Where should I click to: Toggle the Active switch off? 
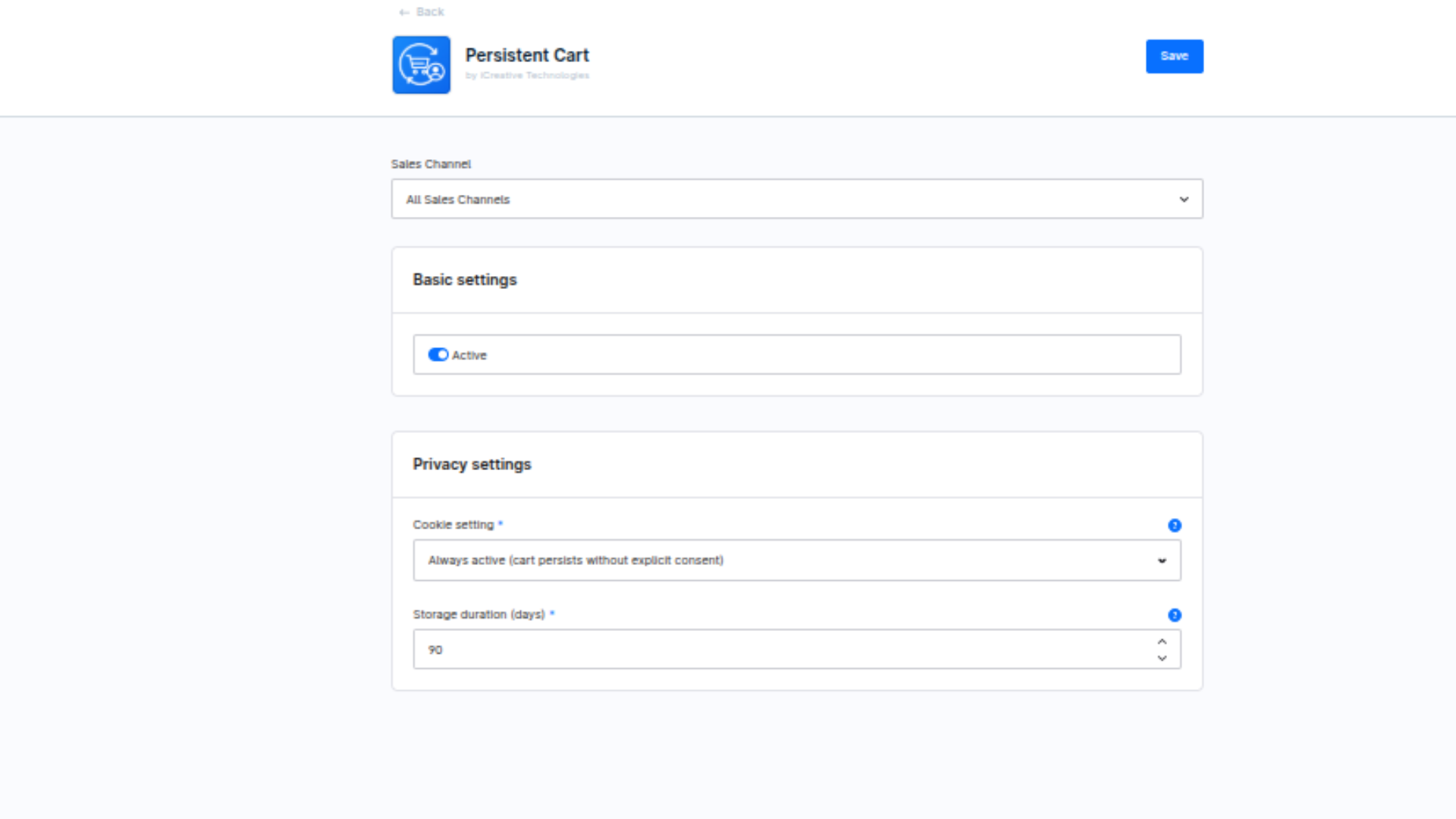(438, 355)
